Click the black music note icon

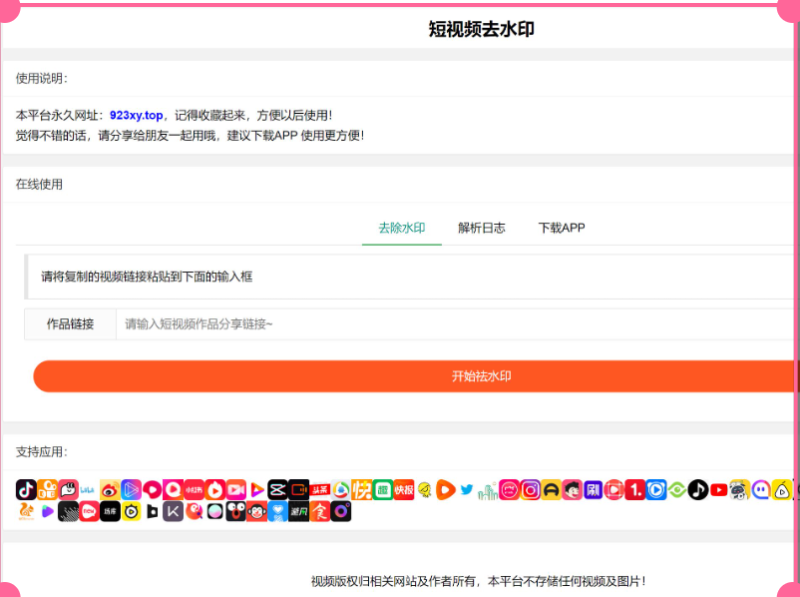pos(697,490)
